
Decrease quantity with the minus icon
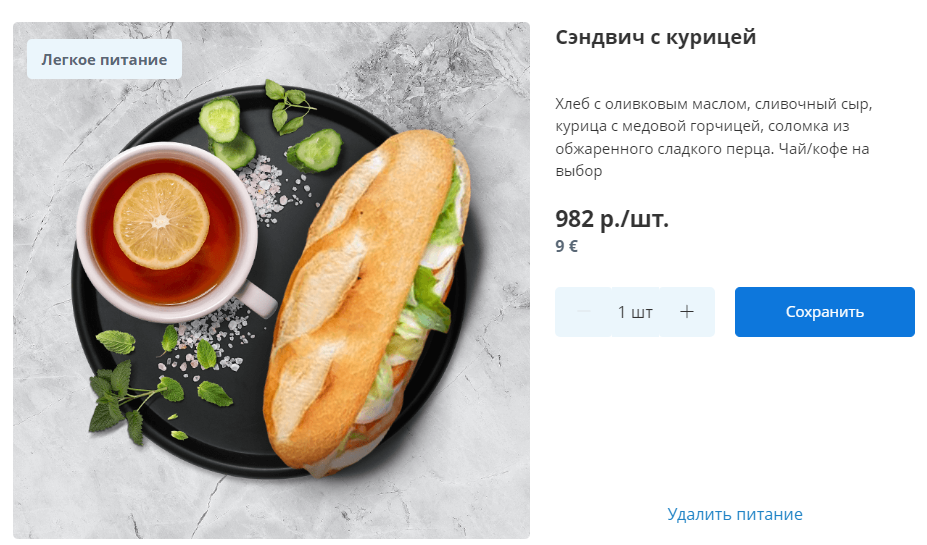point(584,312)
